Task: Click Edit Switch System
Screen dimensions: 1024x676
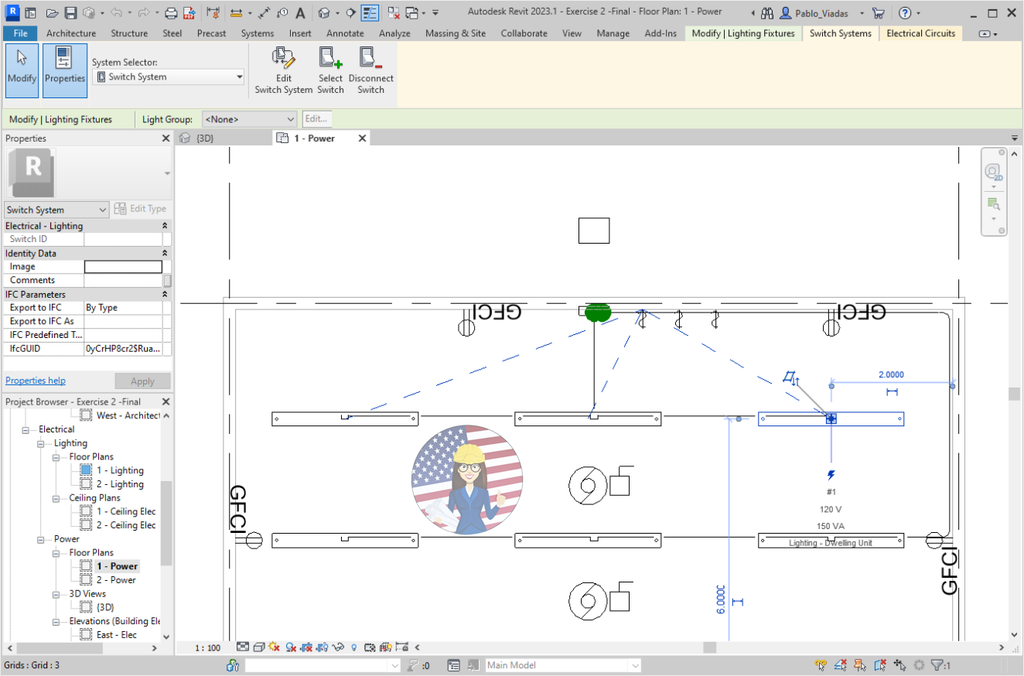Action: [x=283, y=71]
